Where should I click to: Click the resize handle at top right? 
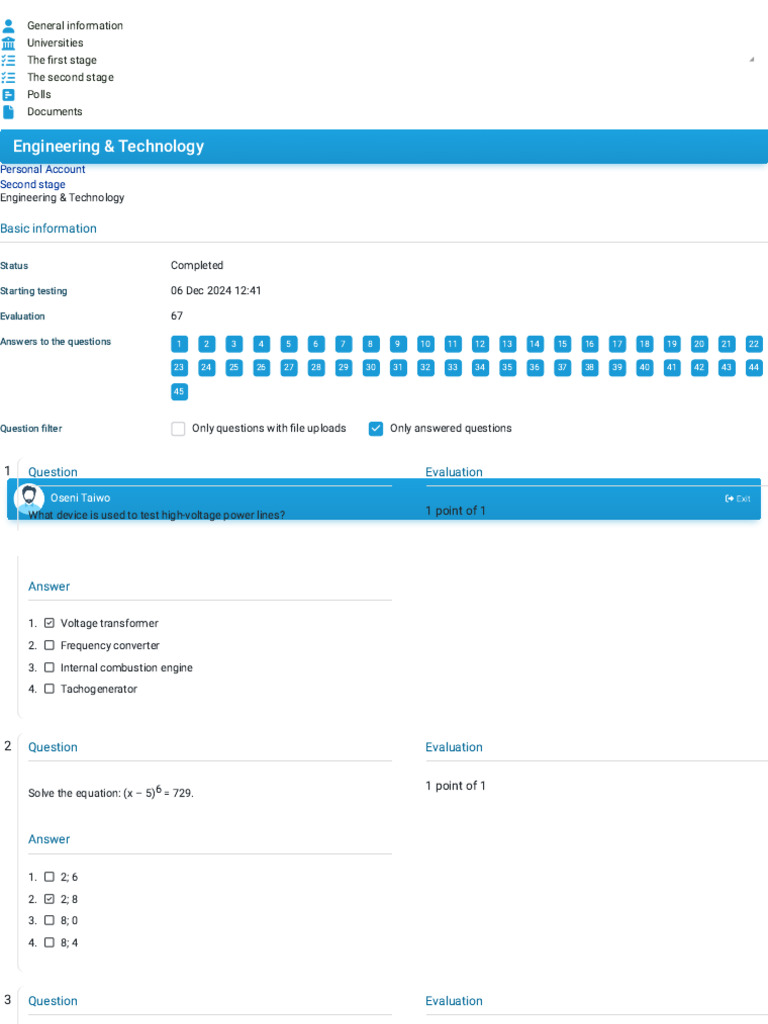click(752, 59)
